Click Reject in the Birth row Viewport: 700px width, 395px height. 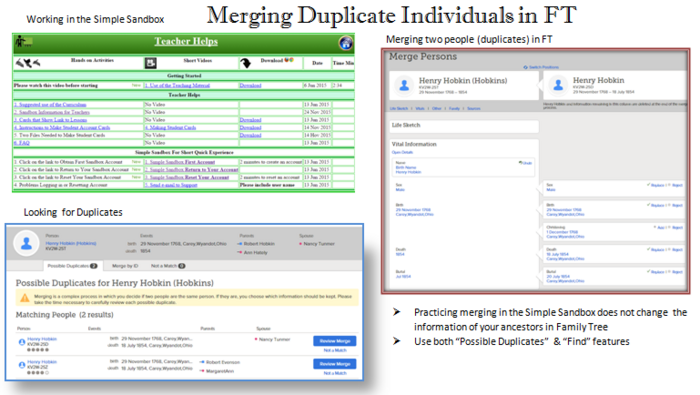pyautogui.click(x=677, y=205)
